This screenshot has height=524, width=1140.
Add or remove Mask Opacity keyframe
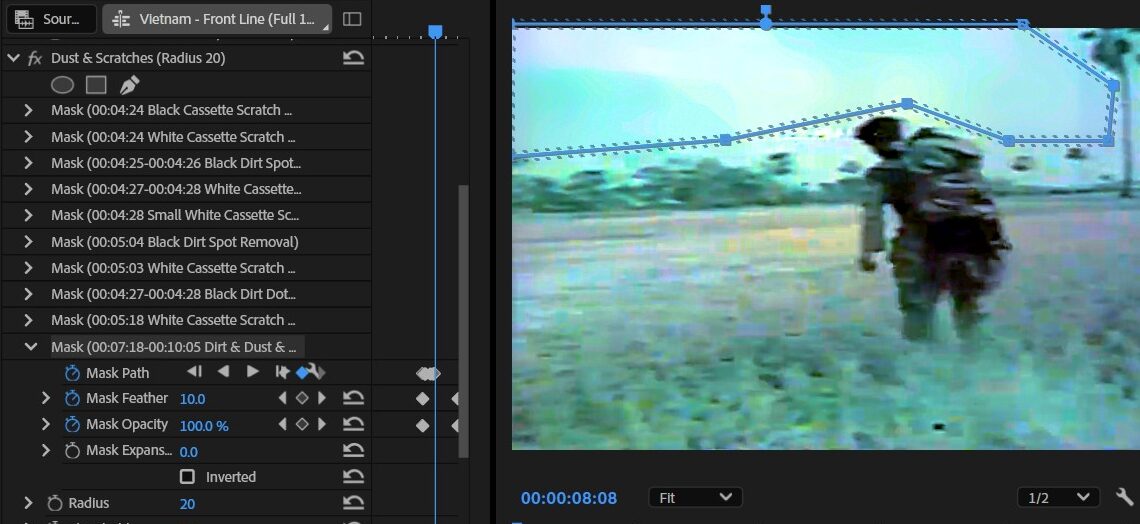[x=302, y=424]
